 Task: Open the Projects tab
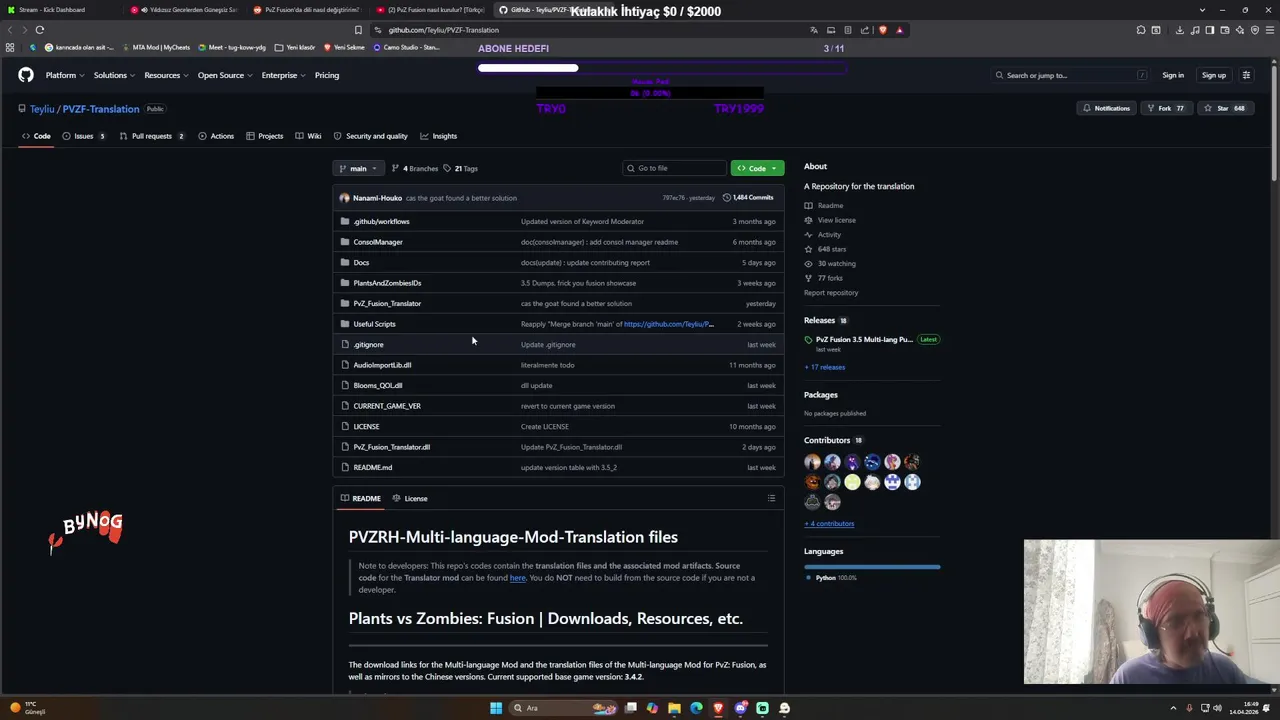click(x=264, y=136)
